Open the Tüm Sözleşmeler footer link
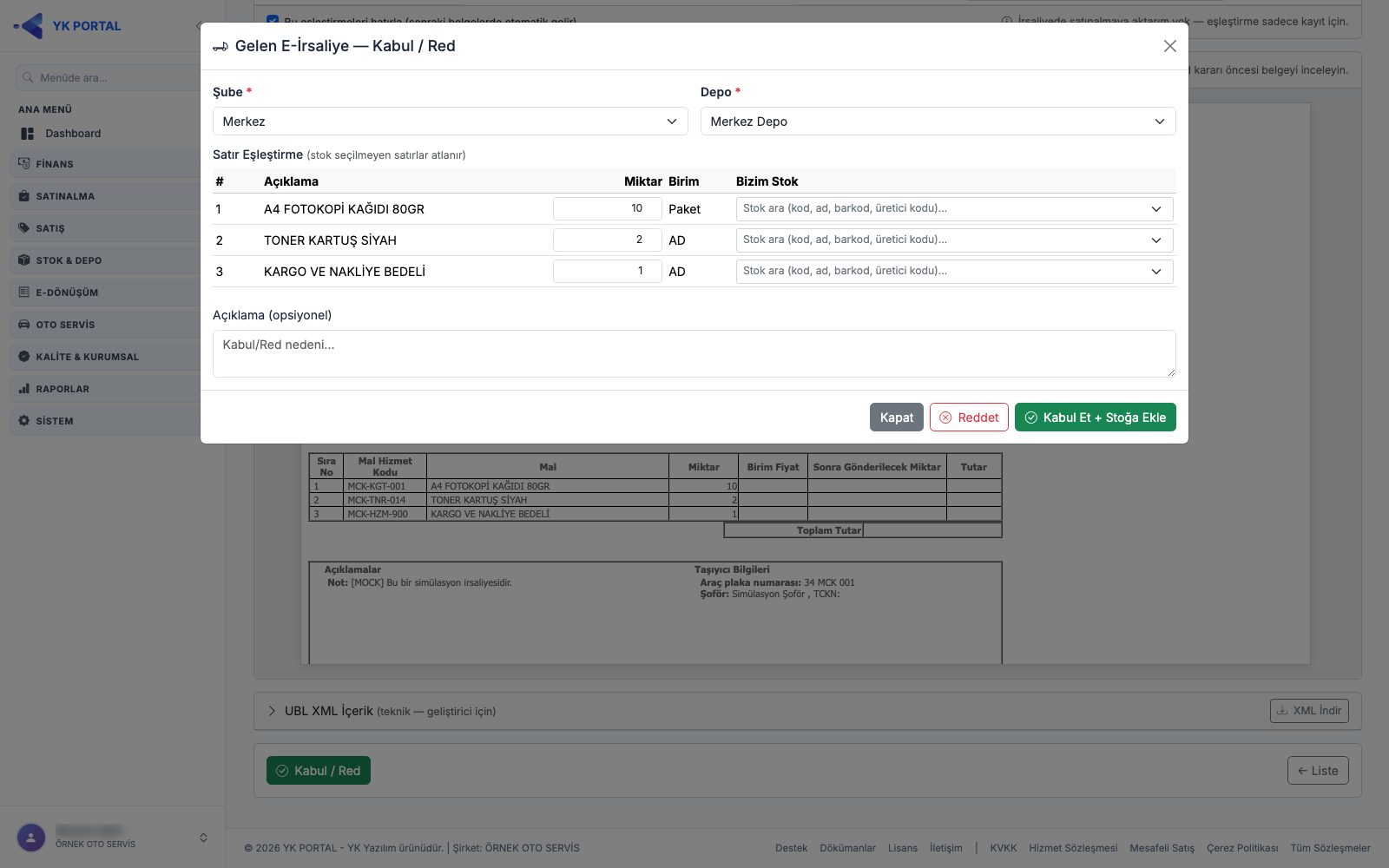This screenshot has width=1389, height=868. pyautogui.click(x=1330, y=848)
